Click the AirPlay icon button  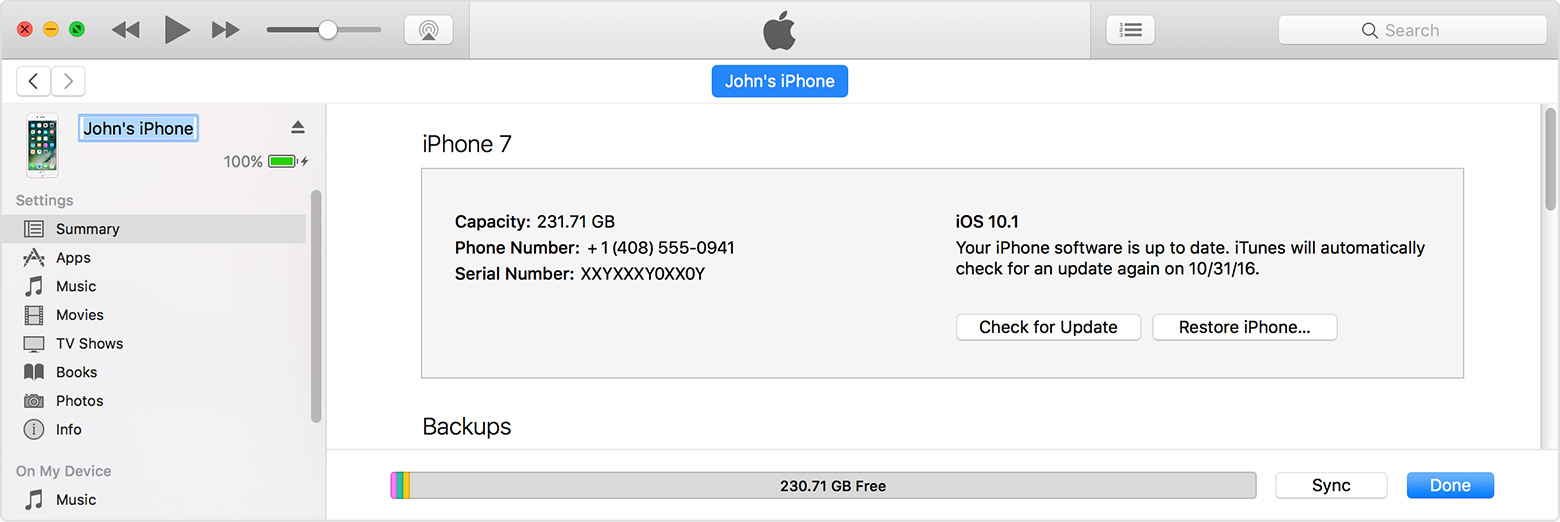click(428, 30)
